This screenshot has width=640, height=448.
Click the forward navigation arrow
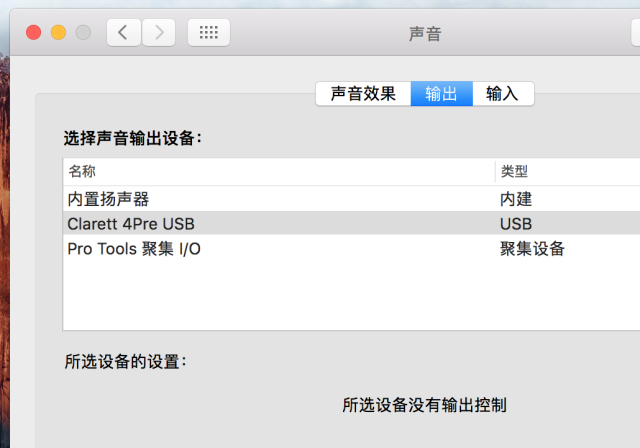click(158, 32)
